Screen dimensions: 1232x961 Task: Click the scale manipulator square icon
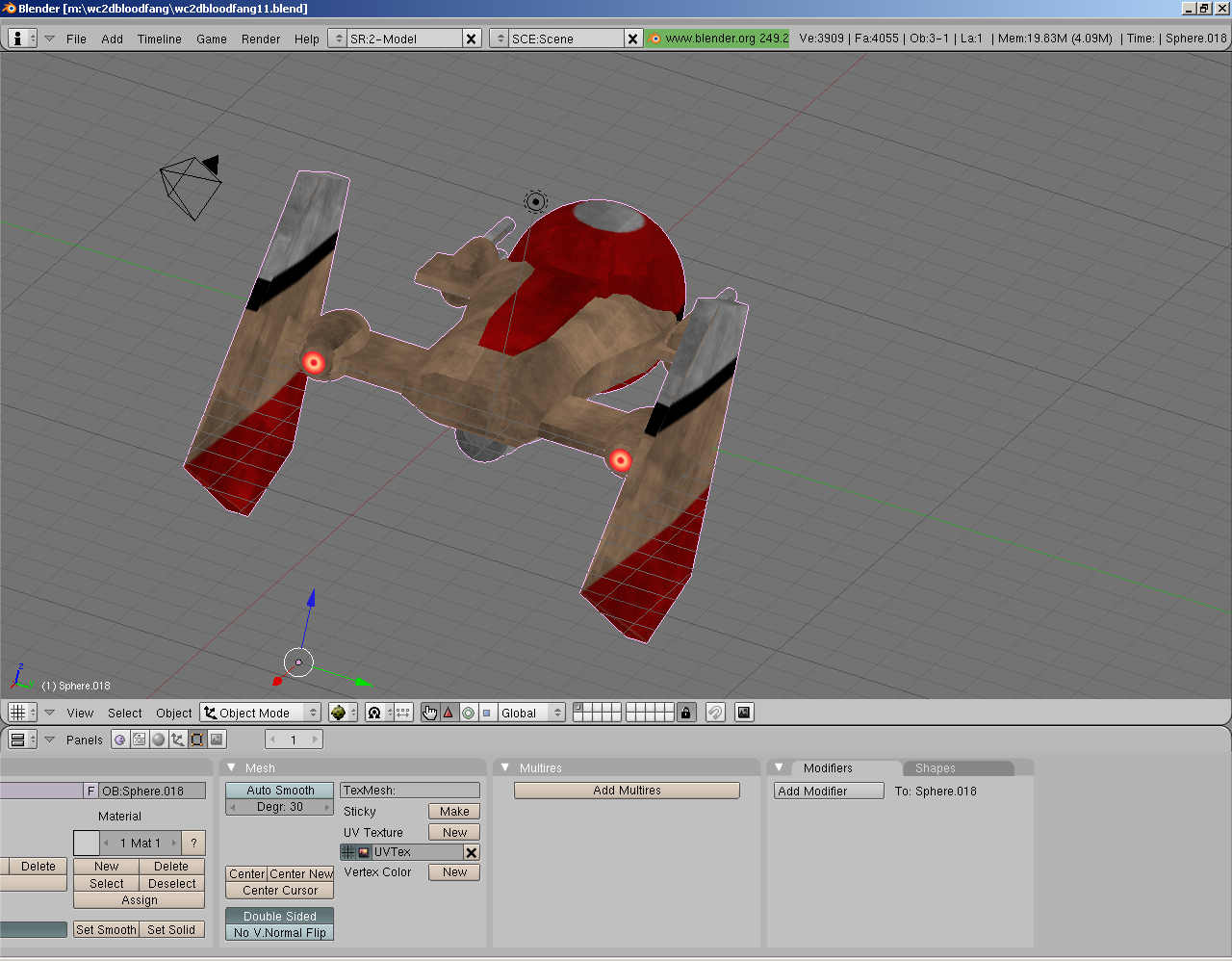487,713
